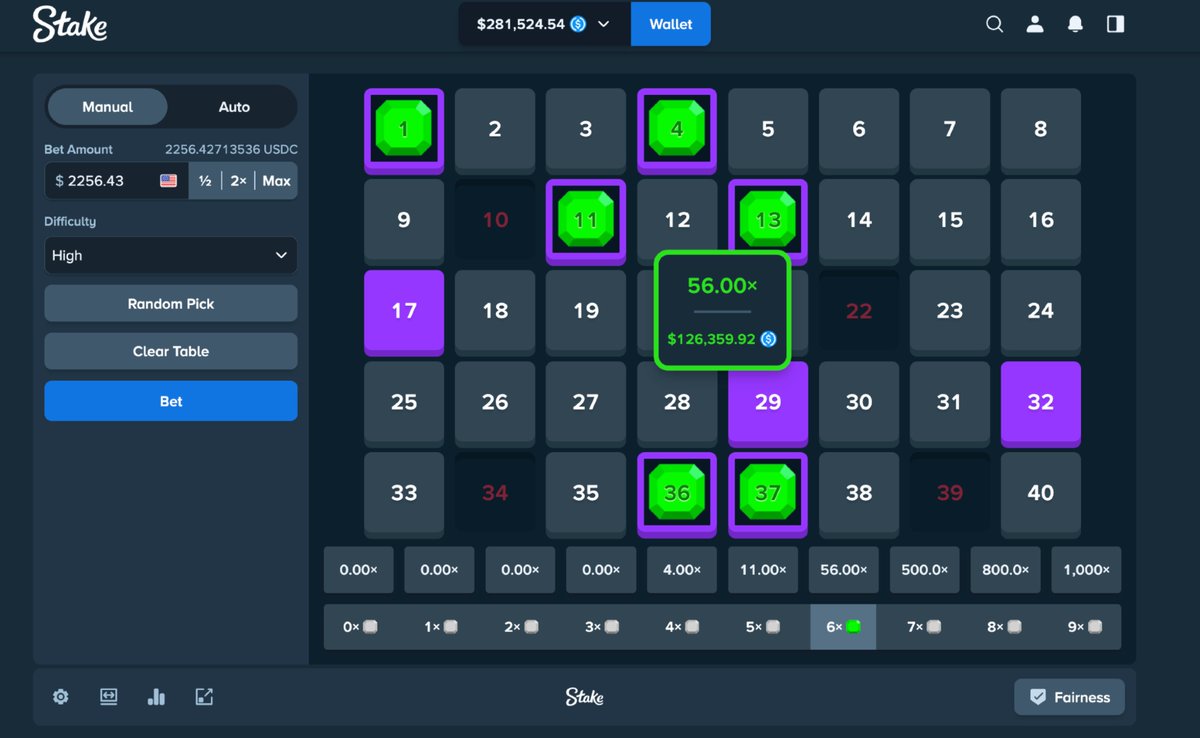1200x738 pixels.
Task: Click the 56.00× win popup
Action: (x=722, y=311)
